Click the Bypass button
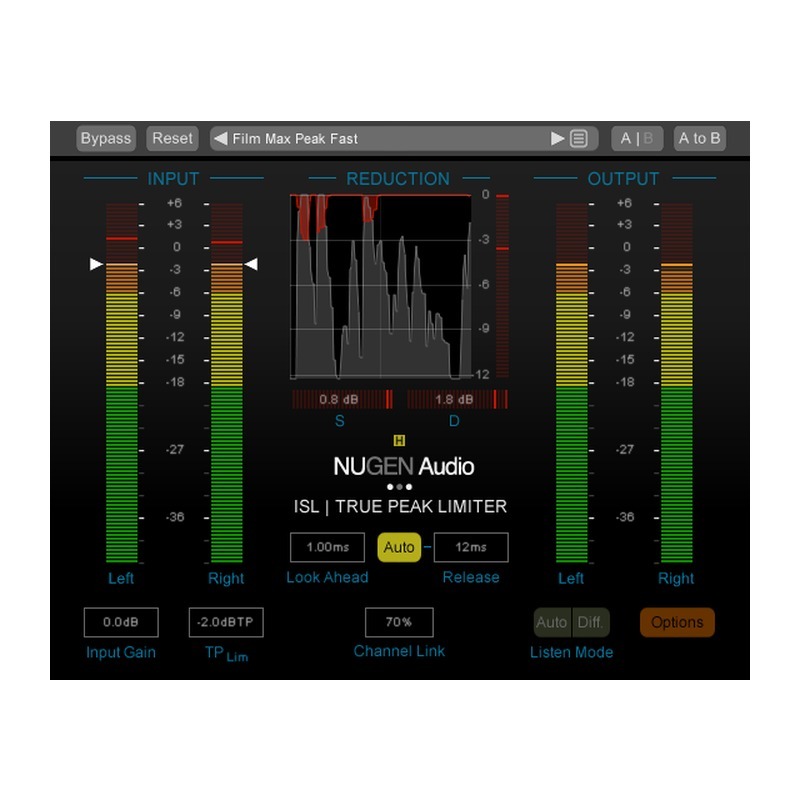The height and width of the screenshot is (800, 800). [x=106, y=138]
